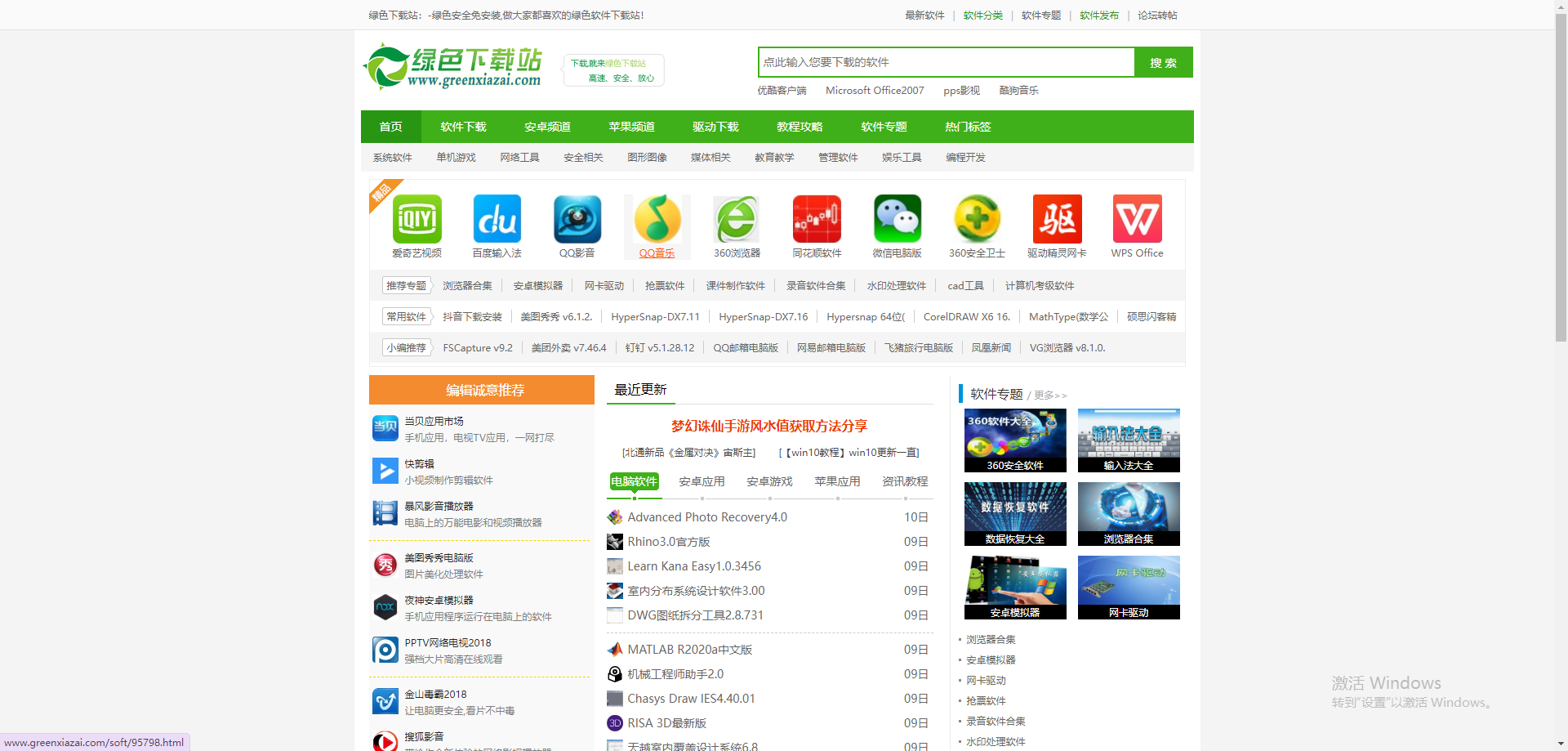1568x751 pixels.
Task: Click 抢票软件 in the sidebar list
Action: (x=986, y=701)
